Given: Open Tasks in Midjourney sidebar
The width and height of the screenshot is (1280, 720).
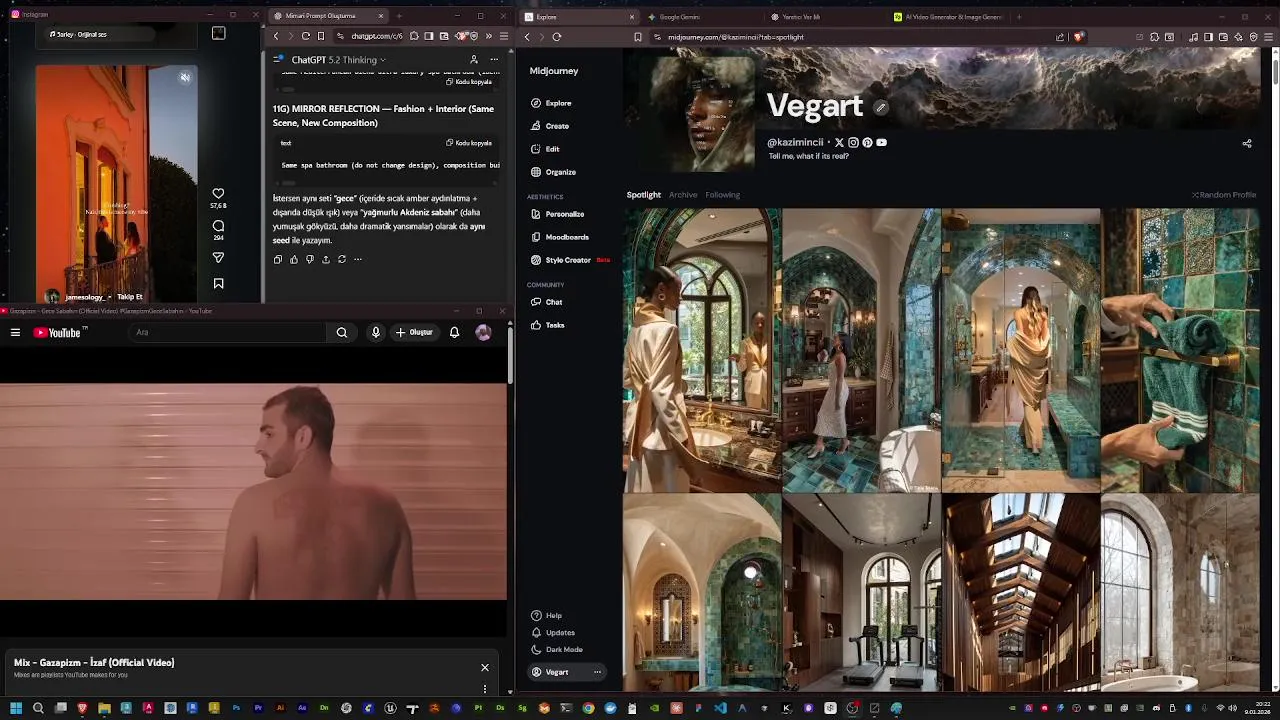Looking at the screenshot, I should tap(547, 325).
